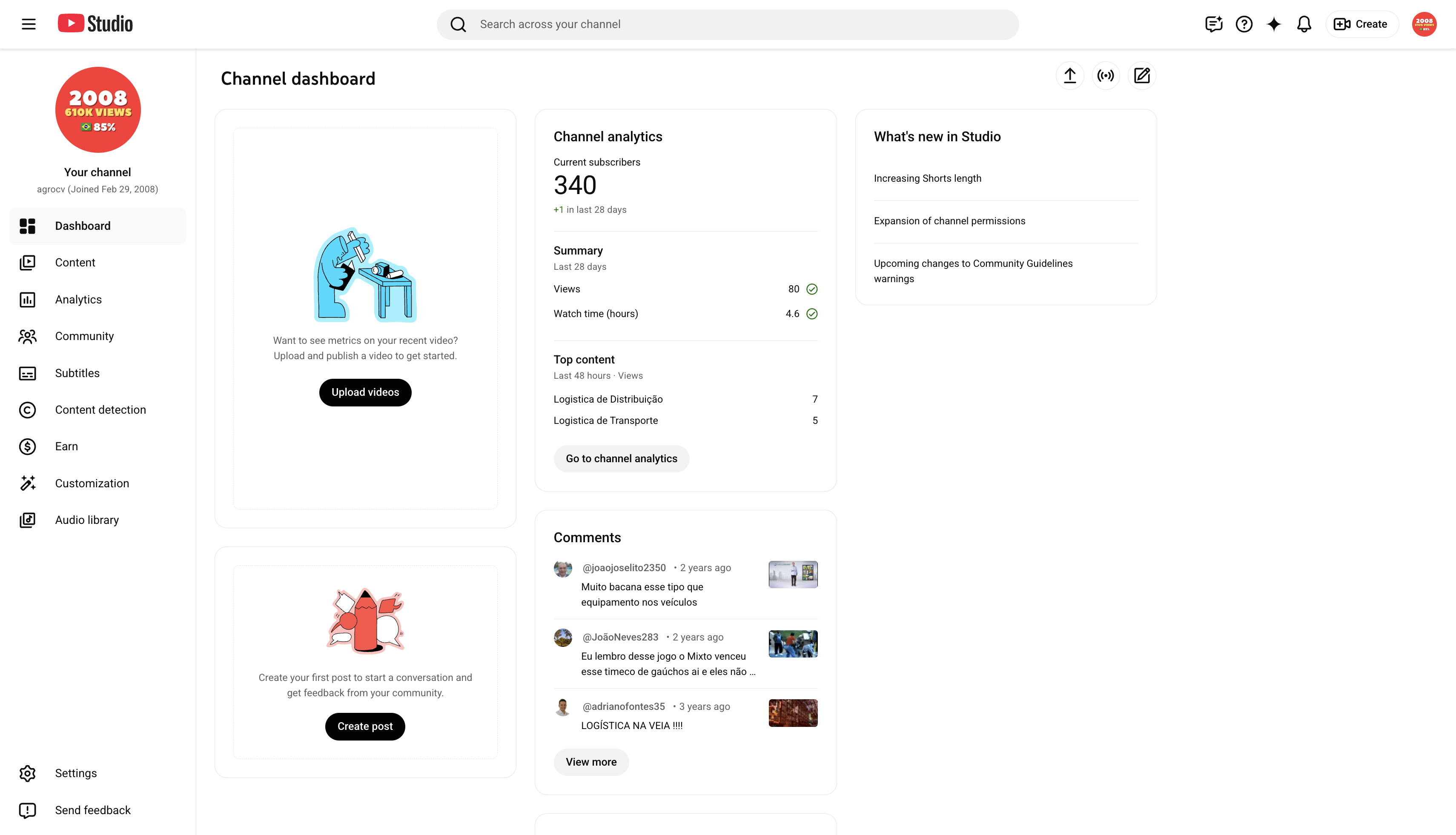This screenshot has height=835, width=1456.
Task: Click @JoãoNeves283 commenter avatar
Action: coord(563,638)
